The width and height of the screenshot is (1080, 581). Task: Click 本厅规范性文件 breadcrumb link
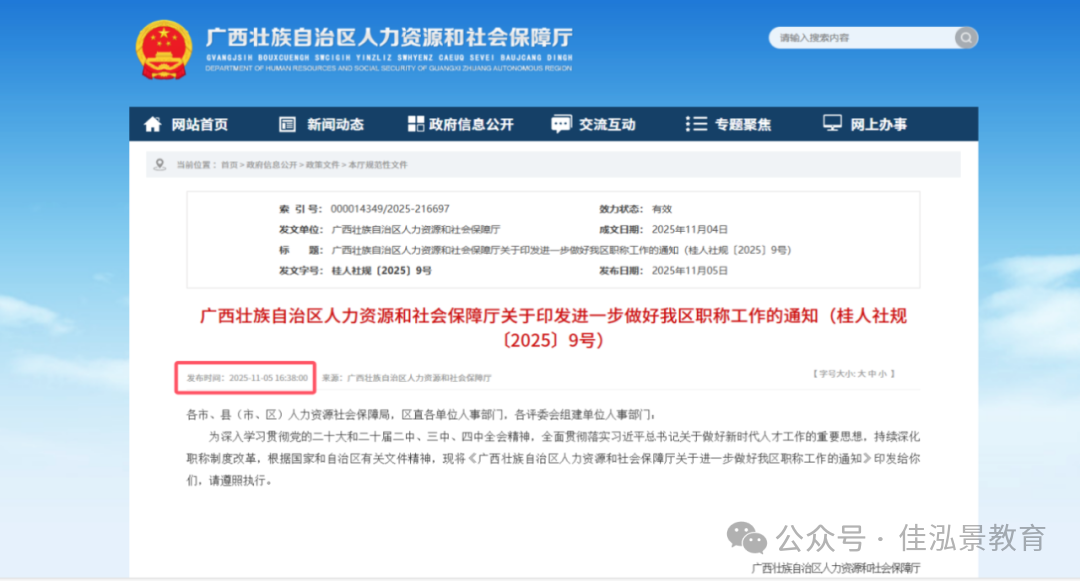coord(377,165)
